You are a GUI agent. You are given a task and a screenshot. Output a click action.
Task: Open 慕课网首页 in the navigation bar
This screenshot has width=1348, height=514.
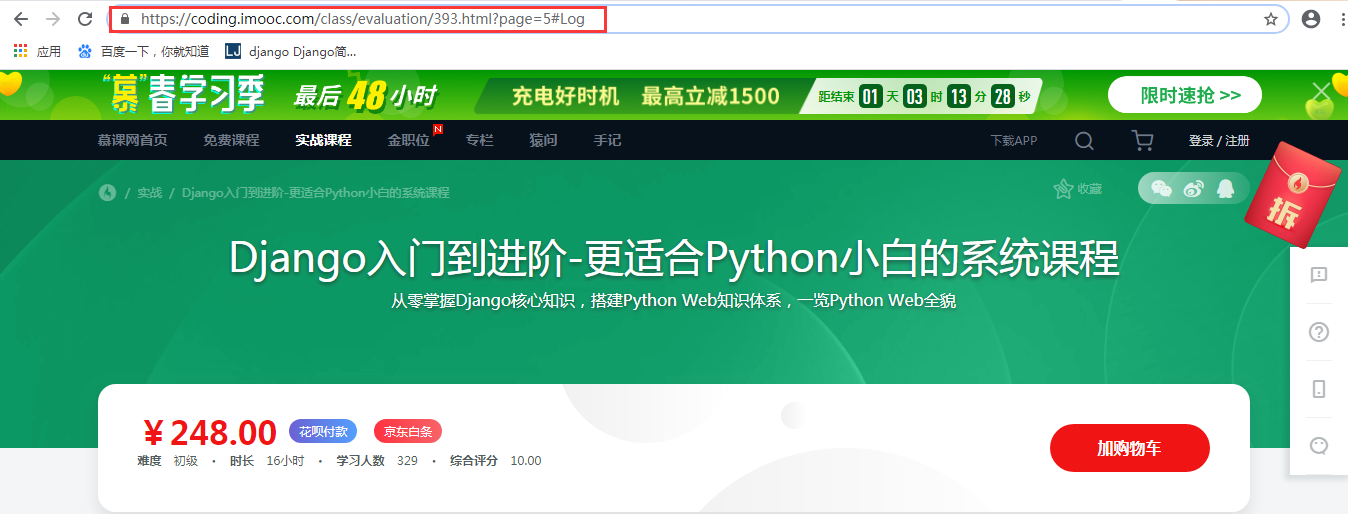coord(133,140)
